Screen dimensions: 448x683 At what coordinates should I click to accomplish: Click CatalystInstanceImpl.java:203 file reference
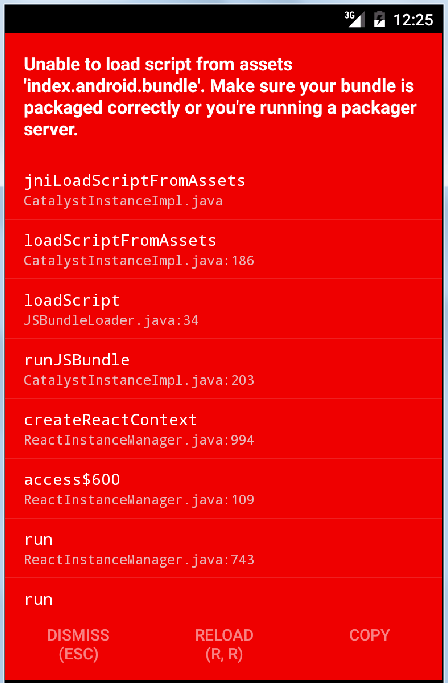point(139,380)
